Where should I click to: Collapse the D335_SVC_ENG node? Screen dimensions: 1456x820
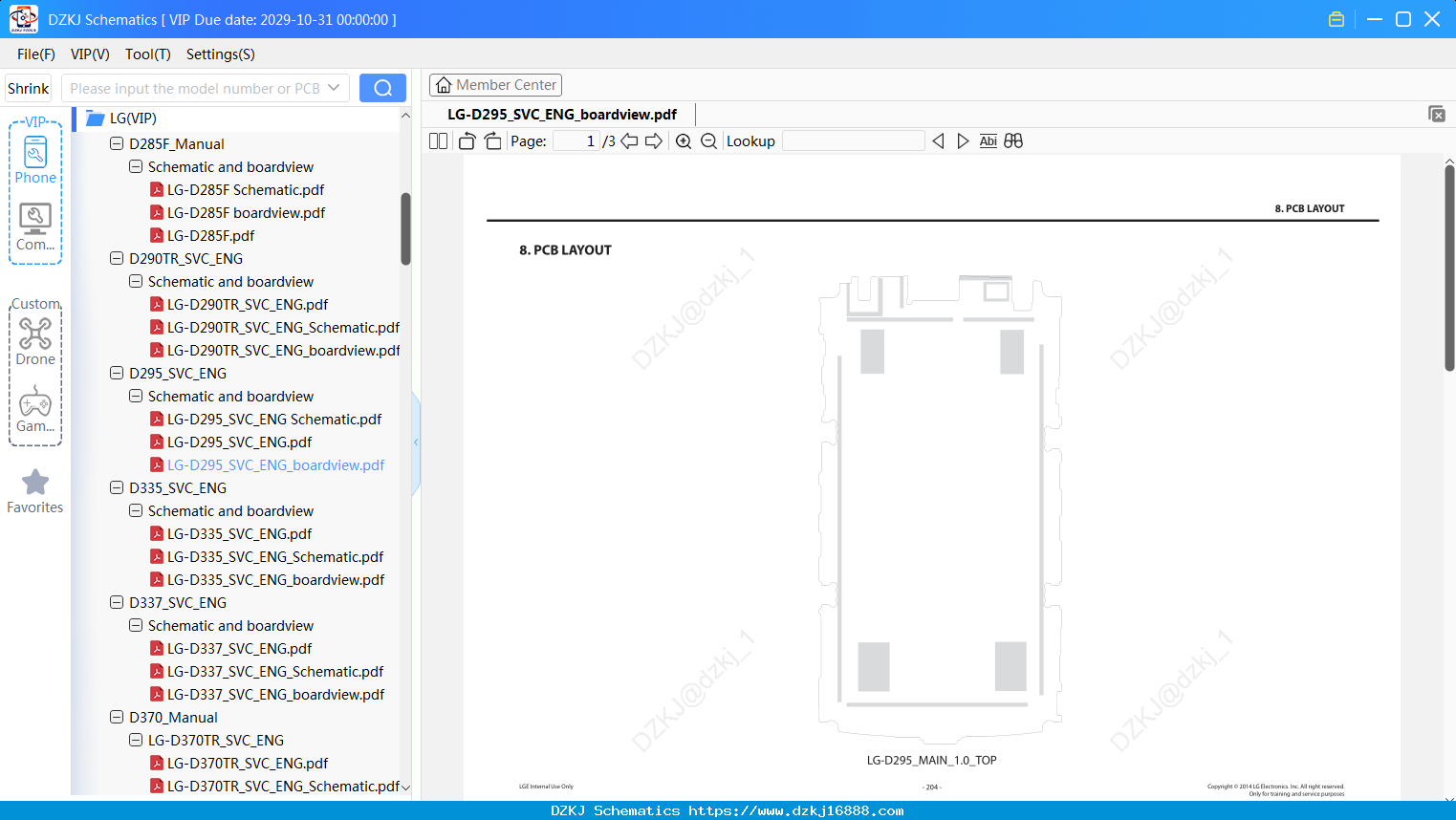coord(117,487)
